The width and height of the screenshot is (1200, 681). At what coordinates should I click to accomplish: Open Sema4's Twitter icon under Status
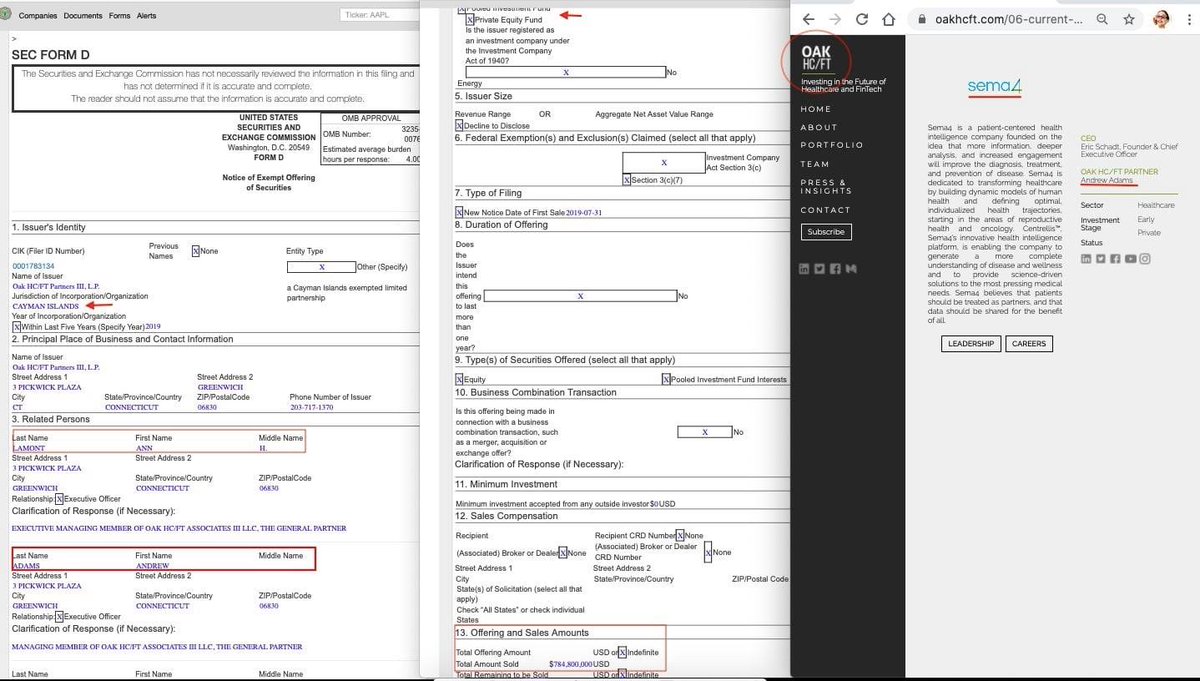[x=1100, y=259]
